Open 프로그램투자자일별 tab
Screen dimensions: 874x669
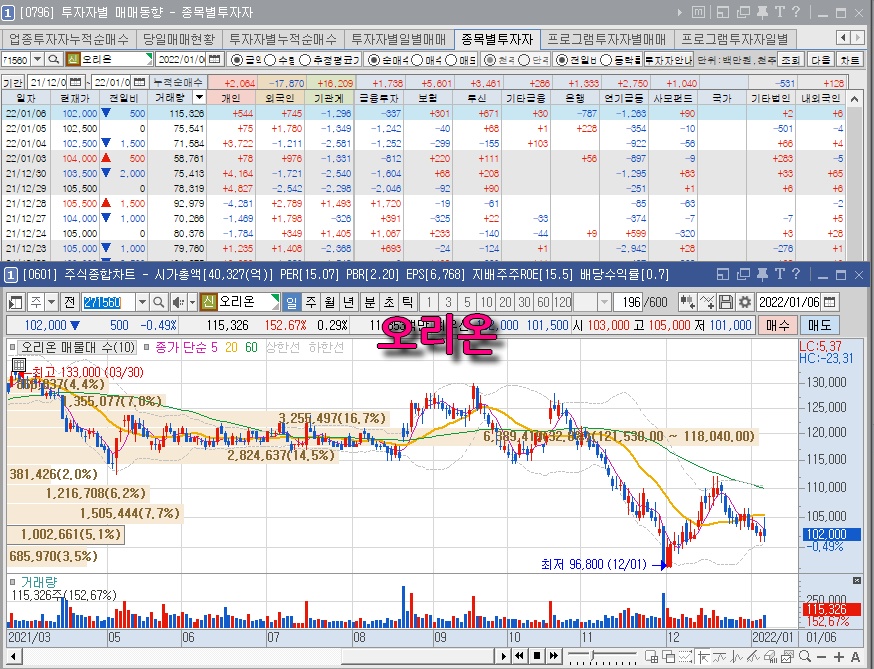735,39
